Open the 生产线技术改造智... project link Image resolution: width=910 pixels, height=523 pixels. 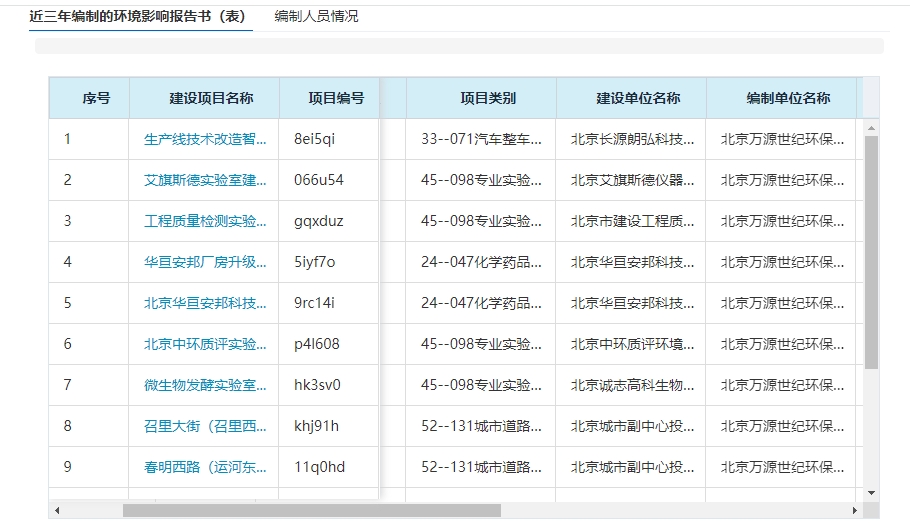(x=205, y=139)
